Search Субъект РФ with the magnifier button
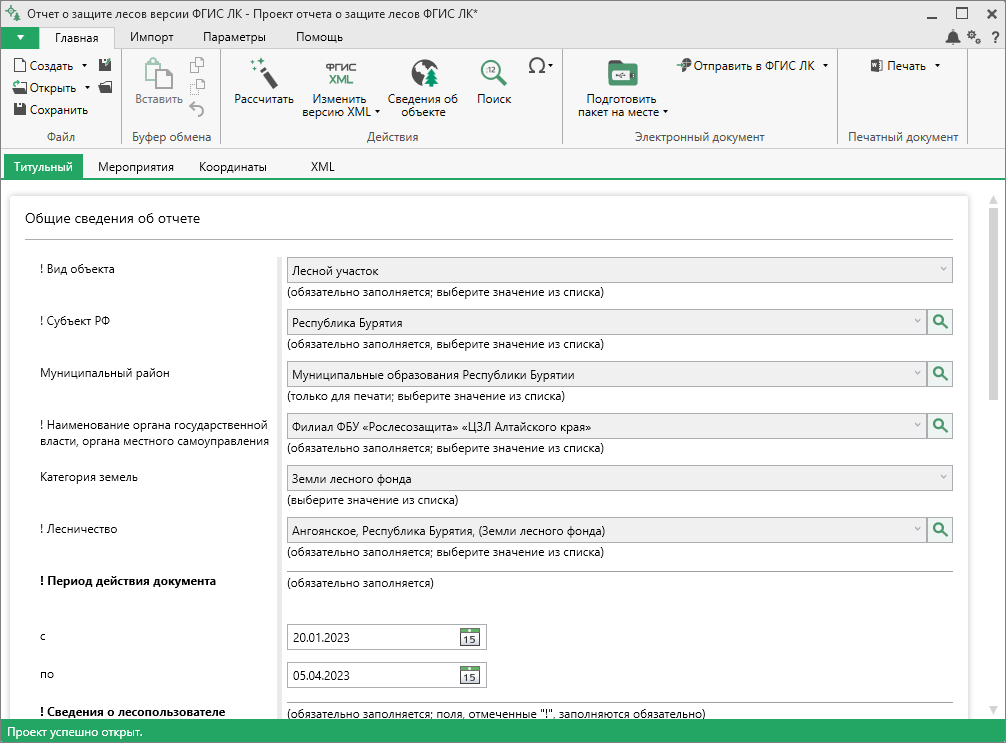Image resolution: width=1006 pixels, height=743 pixels. [x=940, y=322]
